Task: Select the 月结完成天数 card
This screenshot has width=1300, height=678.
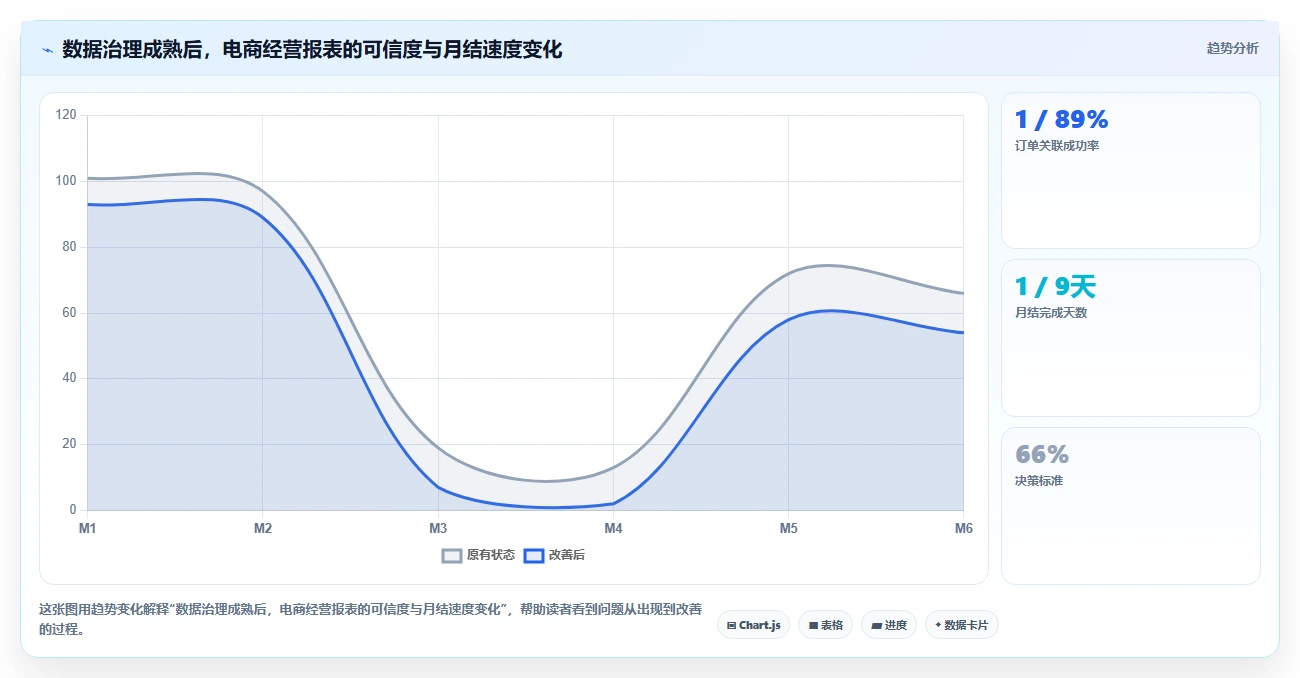Action: point(1131,338)
